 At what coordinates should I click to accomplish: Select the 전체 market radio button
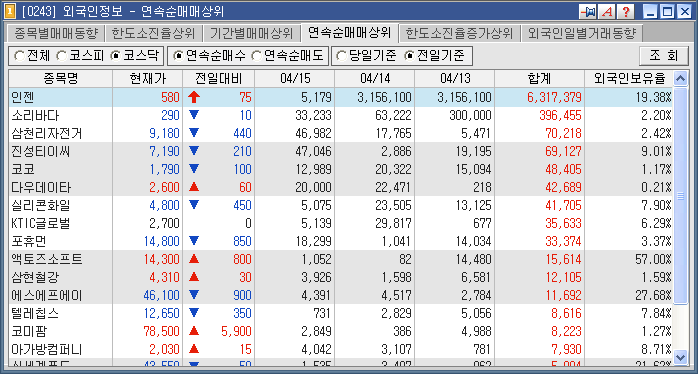(x=20, y=56)
